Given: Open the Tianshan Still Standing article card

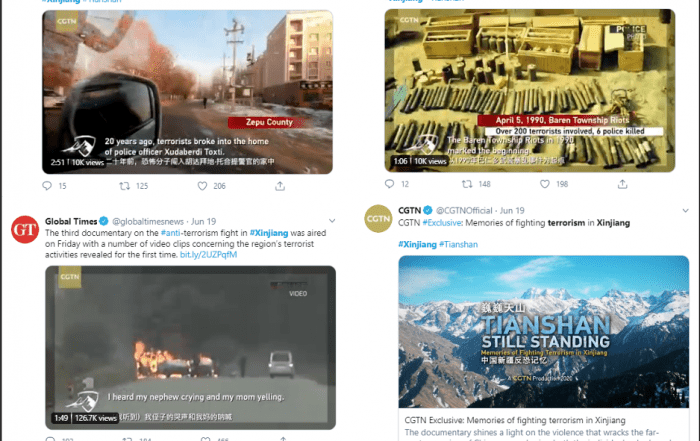Looking at the screenshot, I should tap(544, 348).
